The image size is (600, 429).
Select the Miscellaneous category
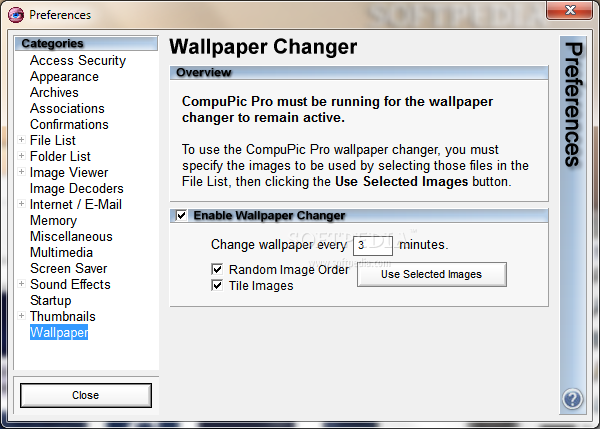[71, 237]
